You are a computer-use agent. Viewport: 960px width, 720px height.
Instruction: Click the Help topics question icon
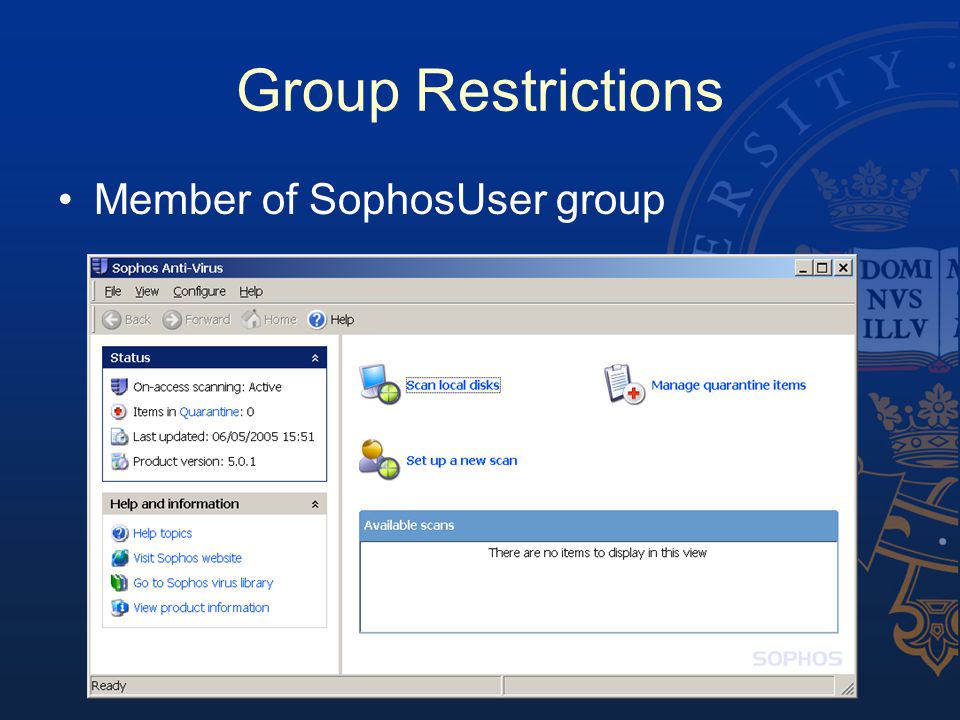(x=119, y=533)
